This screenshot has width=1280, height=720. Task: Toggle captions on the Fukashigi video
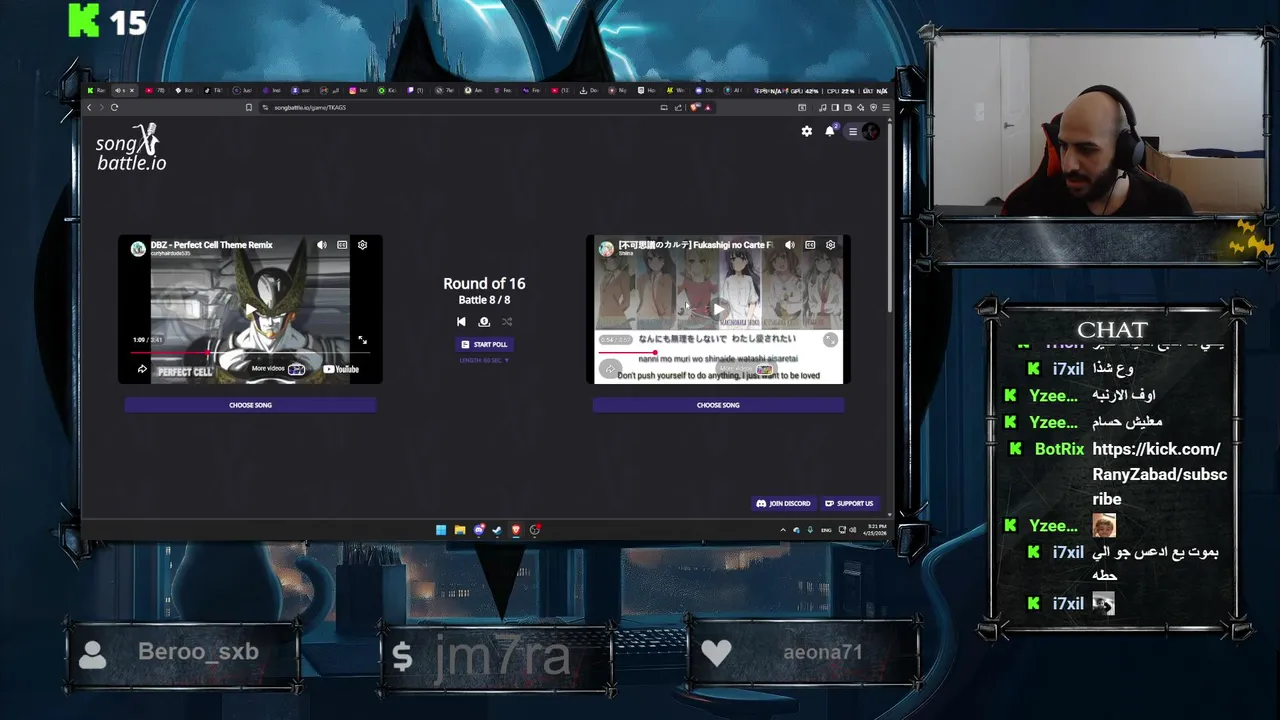click(x=810, y=245)
